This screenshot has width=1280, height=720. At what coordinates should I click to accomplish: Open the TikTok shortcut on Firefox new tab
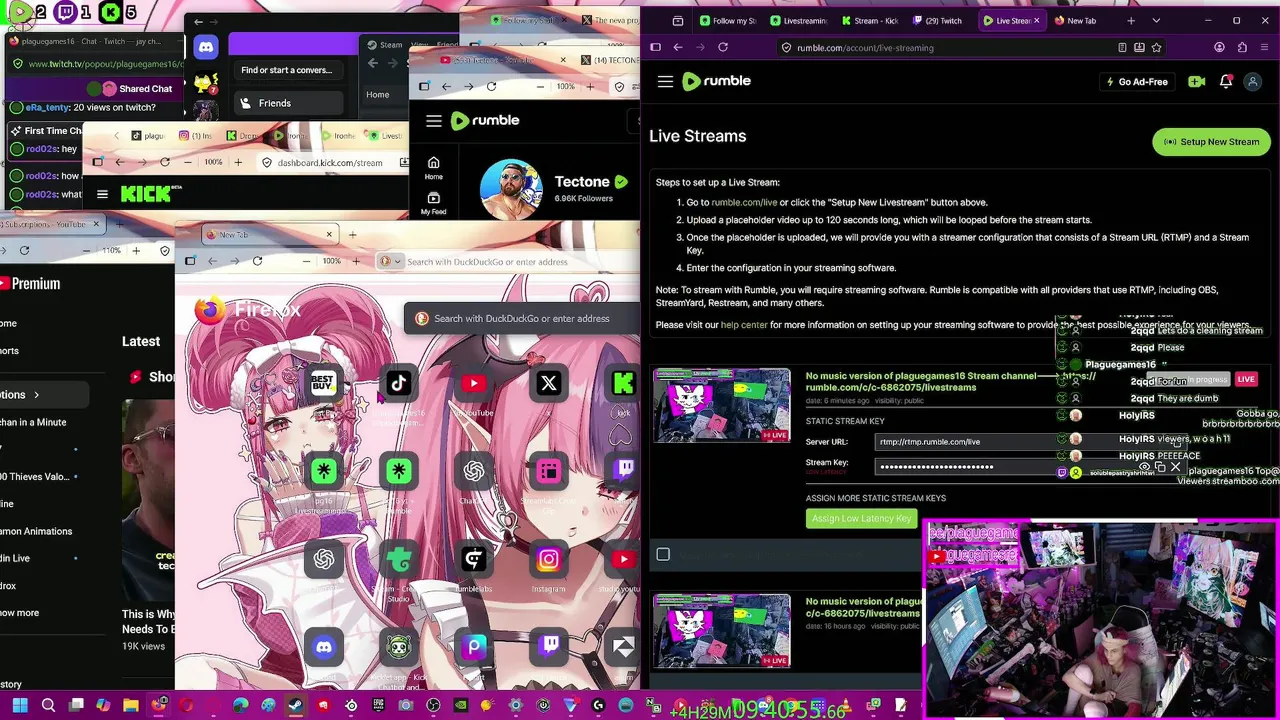coord(398,383)
